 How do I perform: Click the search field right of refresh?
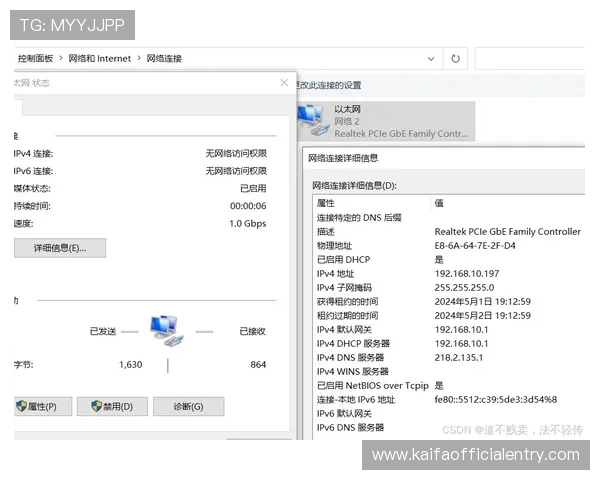[x=530, y=59]
